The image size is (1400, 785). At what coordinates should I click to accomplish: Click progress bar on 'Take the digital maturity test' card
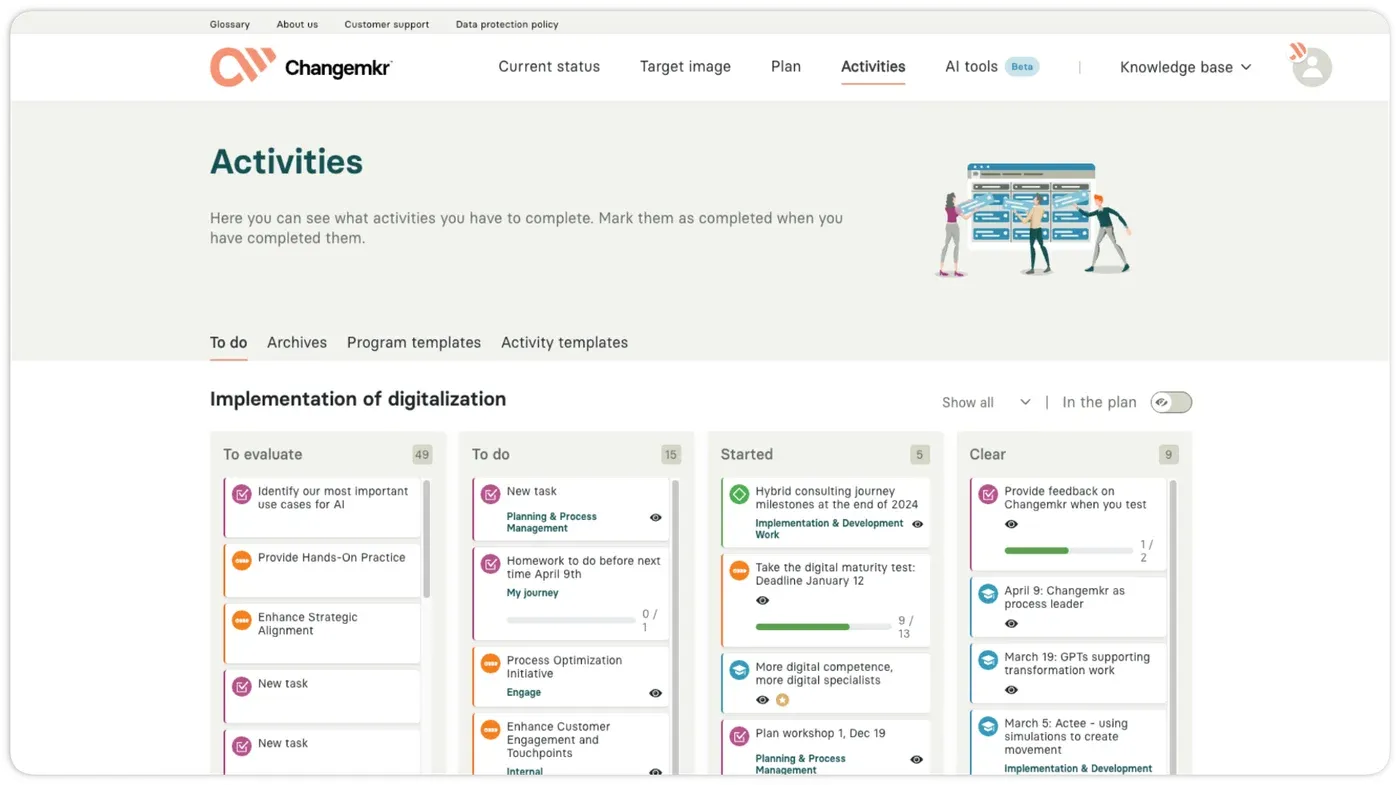pos(823,627)
